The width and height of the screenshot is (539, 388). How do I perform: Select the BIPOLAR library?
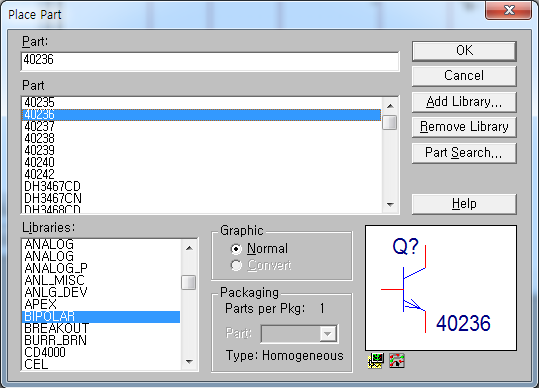click(x=101, y=317)
